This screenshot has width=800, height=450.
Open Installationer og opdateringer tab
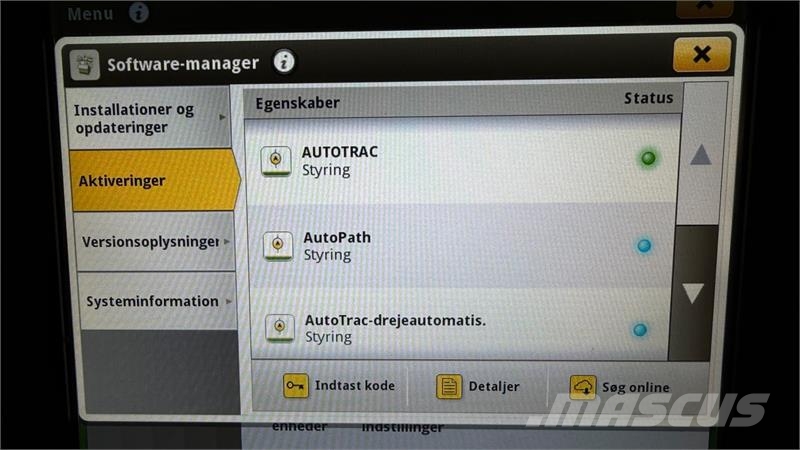click(149, 118)
